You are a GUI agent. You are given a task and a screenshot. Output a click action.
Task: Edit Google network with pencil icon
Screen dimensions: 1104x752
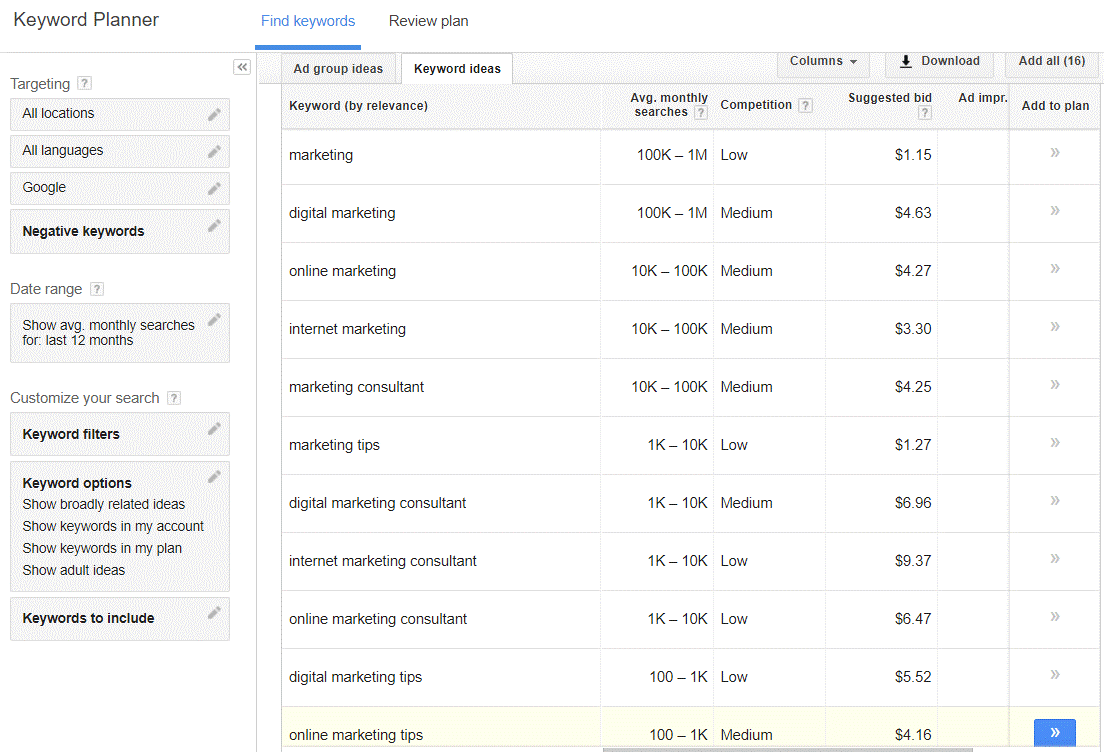[215, 189]
